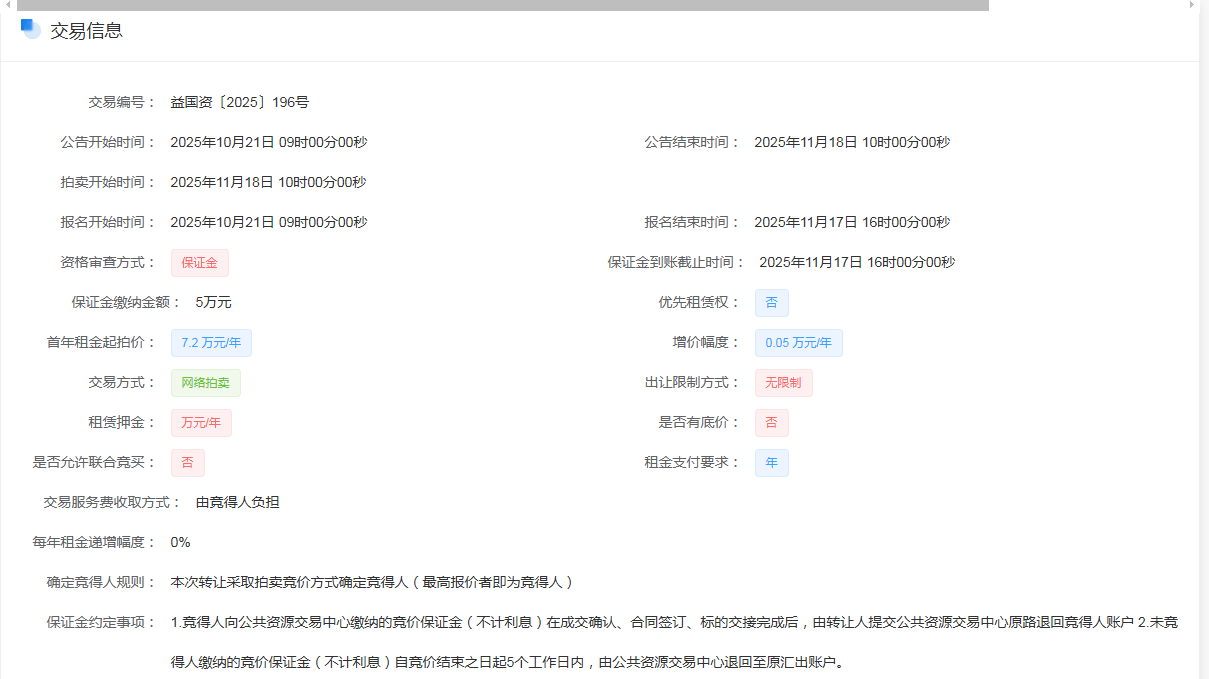Click the 5万元 deposit amount value

point(213,302)
